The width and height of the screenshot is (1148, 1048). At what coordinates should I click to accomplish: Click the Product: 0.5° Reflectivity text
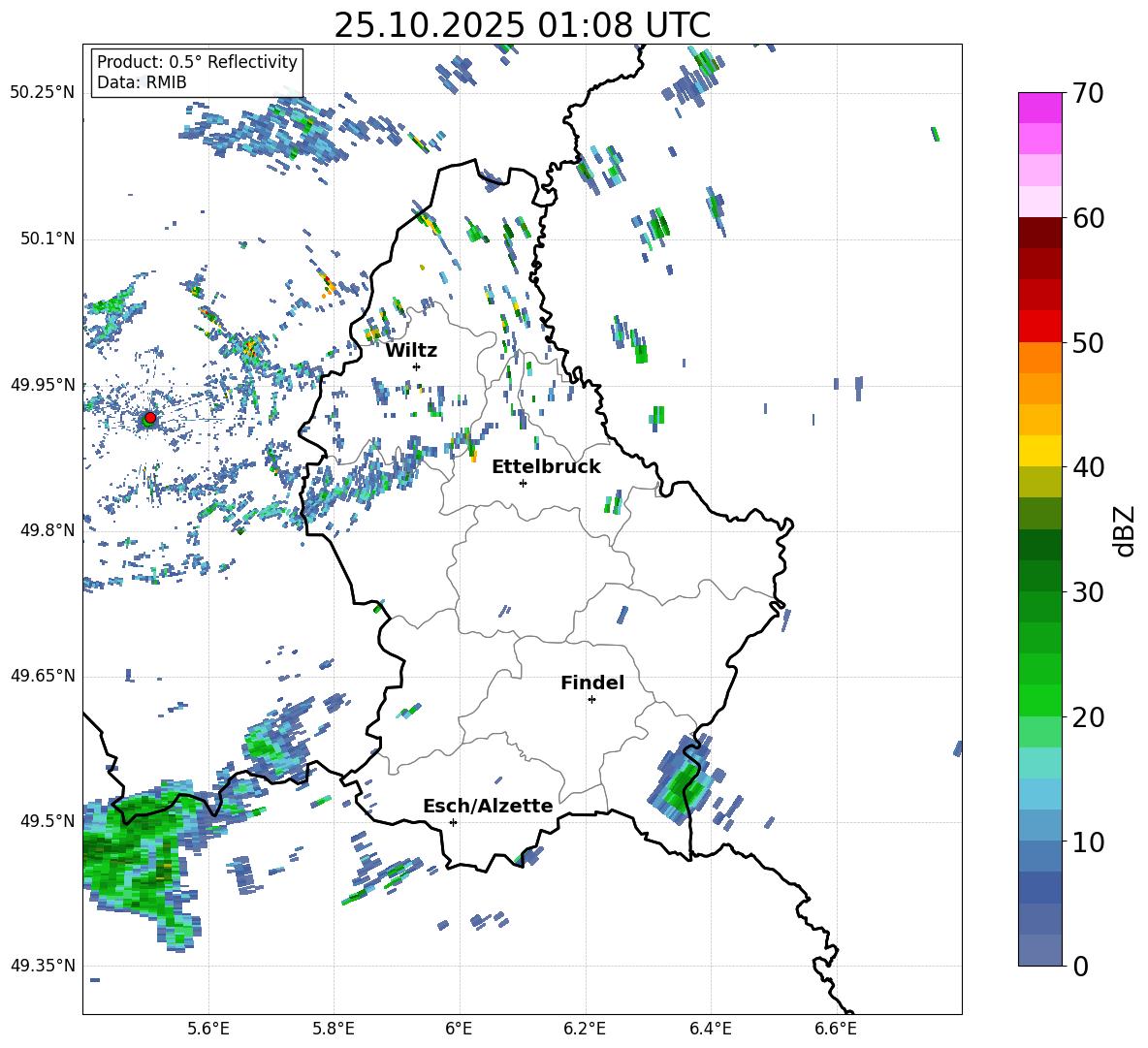pos(197,61)
